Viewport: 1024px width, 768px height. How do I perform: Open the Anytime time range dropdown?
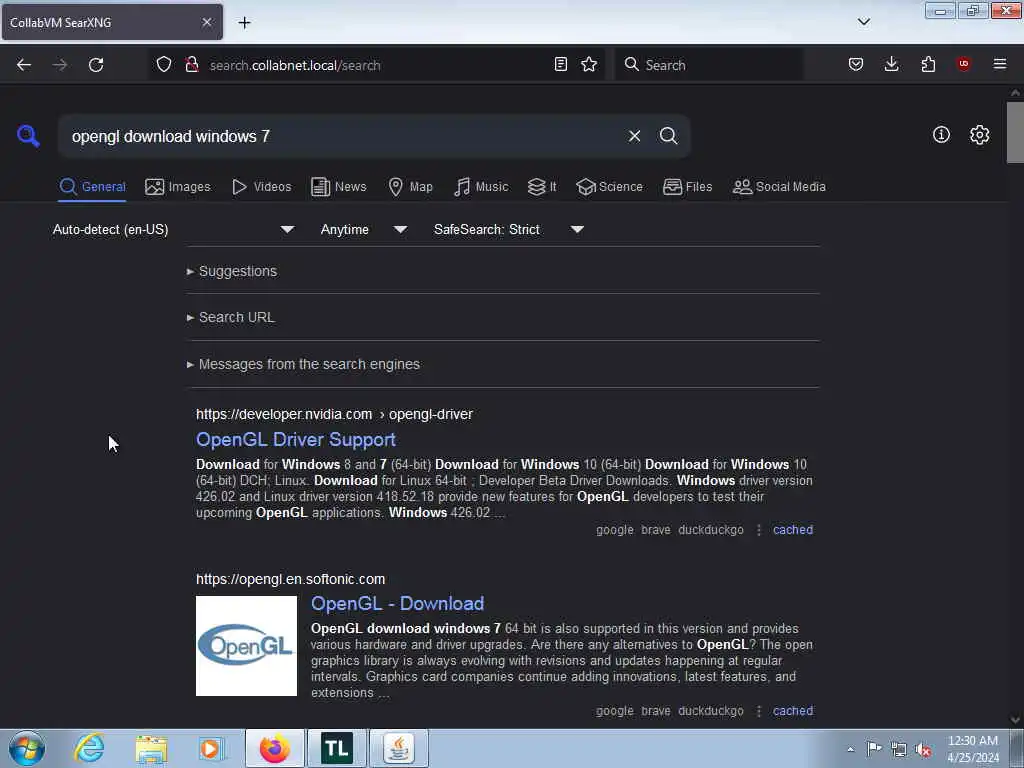tap(364, 229)
